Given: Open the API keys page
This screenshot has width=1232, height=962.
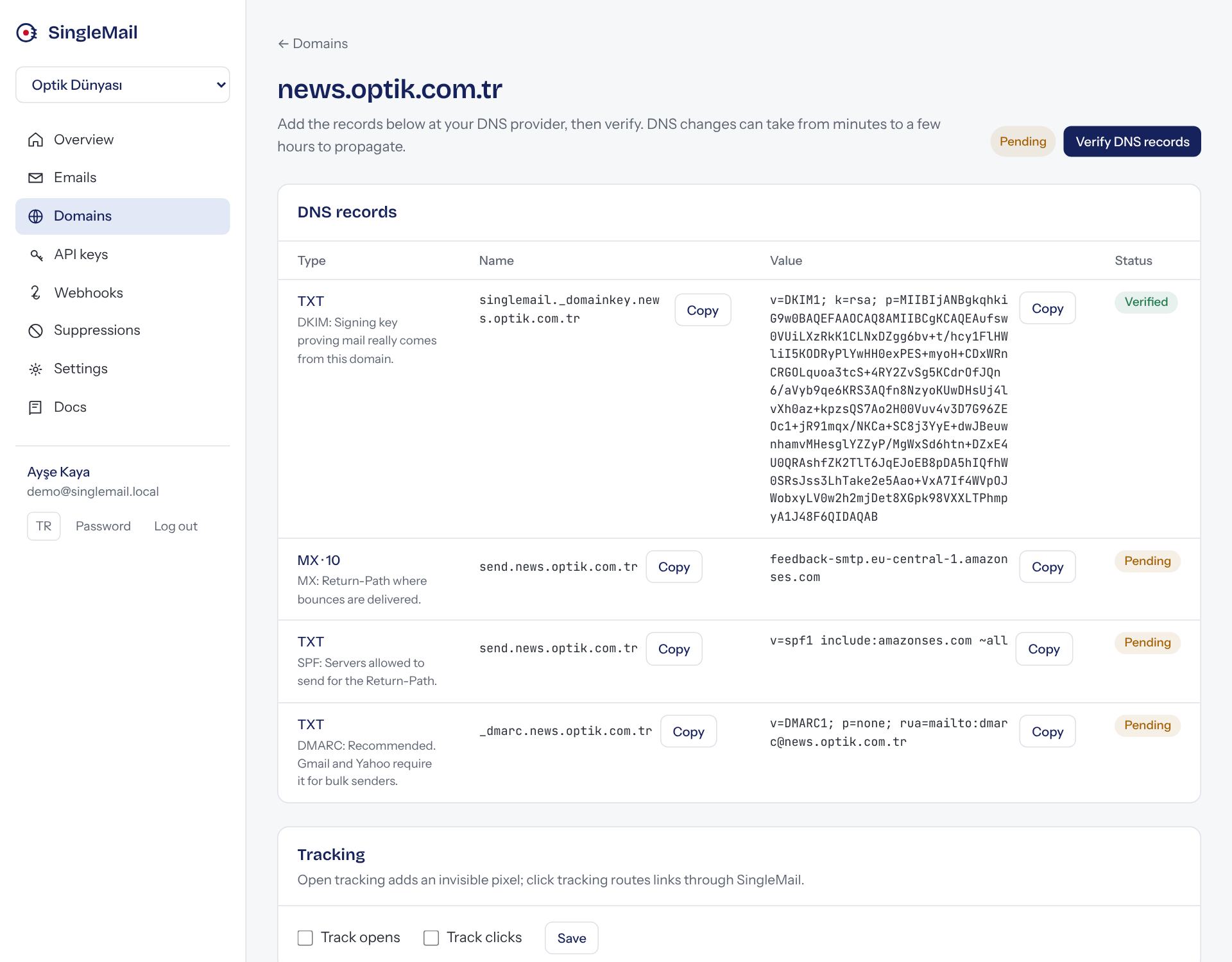Looking at the screenshot, I should pos(123,255).
